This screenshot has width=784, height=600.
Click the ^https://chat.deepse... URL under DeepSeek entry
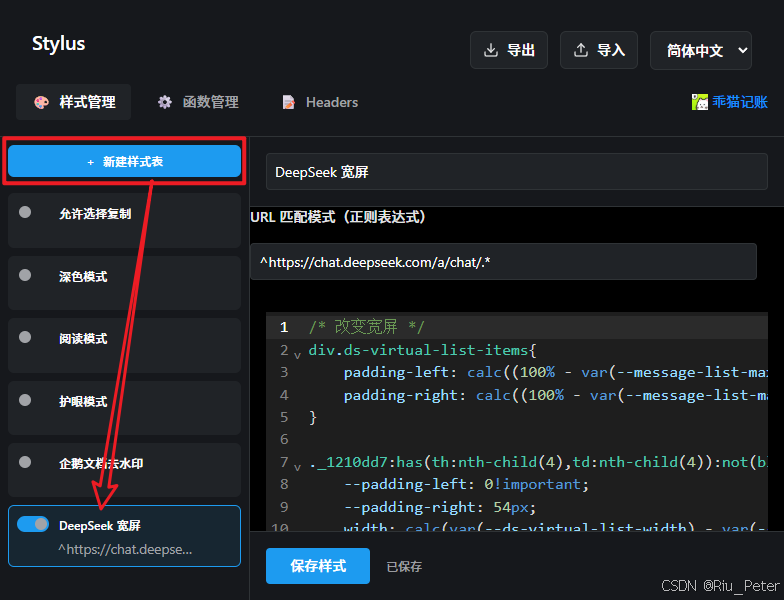(x=125, y=550)
